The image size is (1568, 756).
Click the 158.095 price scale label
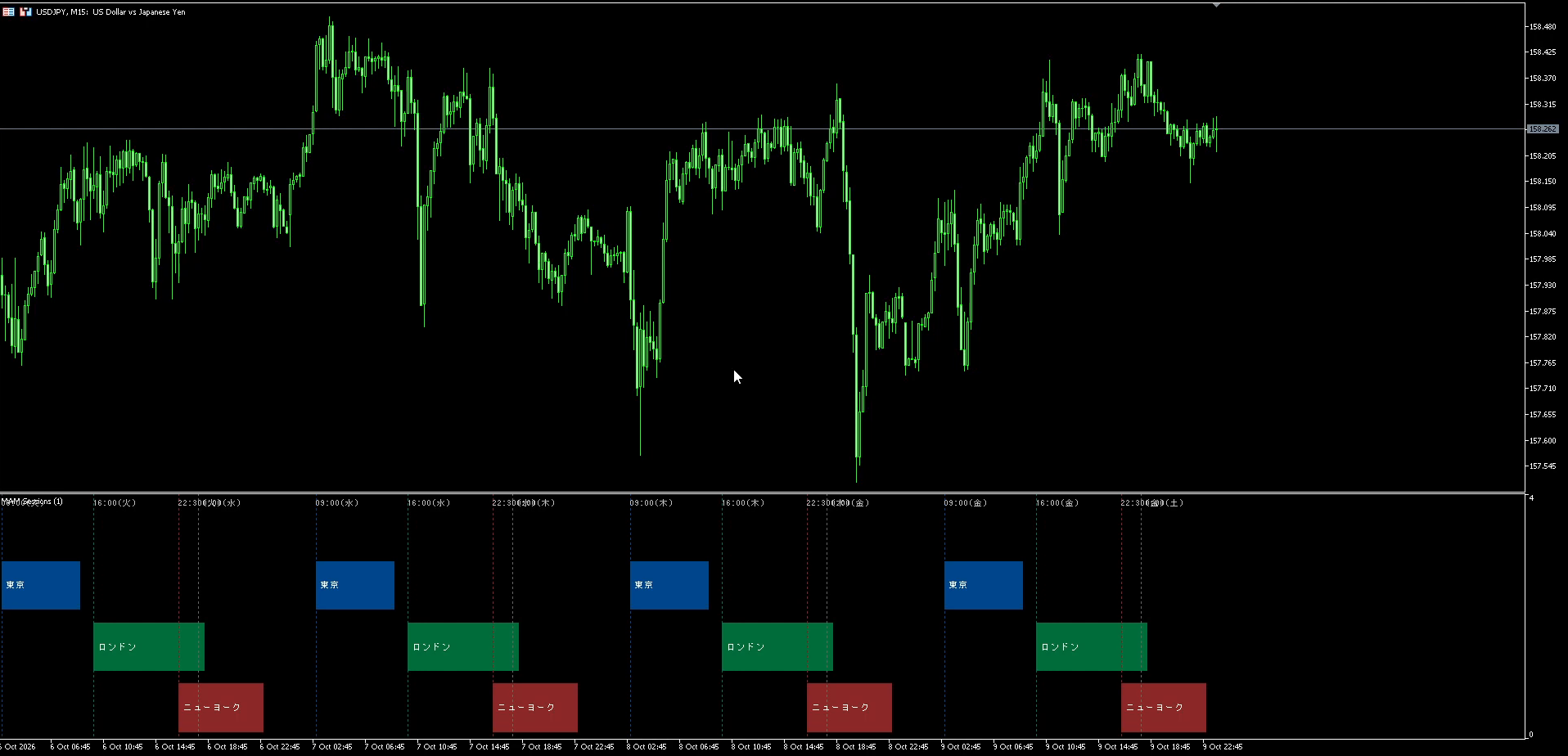click(1543, 208)
